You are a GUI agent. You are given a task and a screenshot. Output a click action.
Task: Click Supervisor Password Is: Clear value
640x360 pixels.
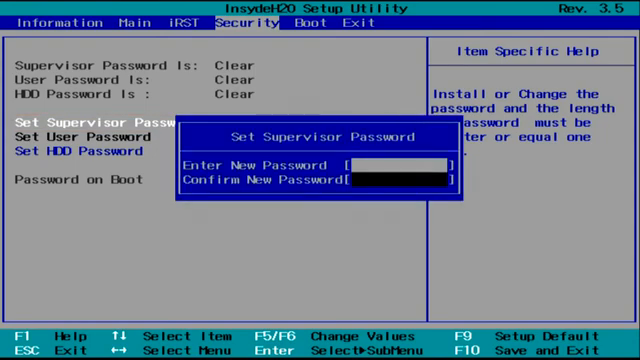tap(234, 66)
